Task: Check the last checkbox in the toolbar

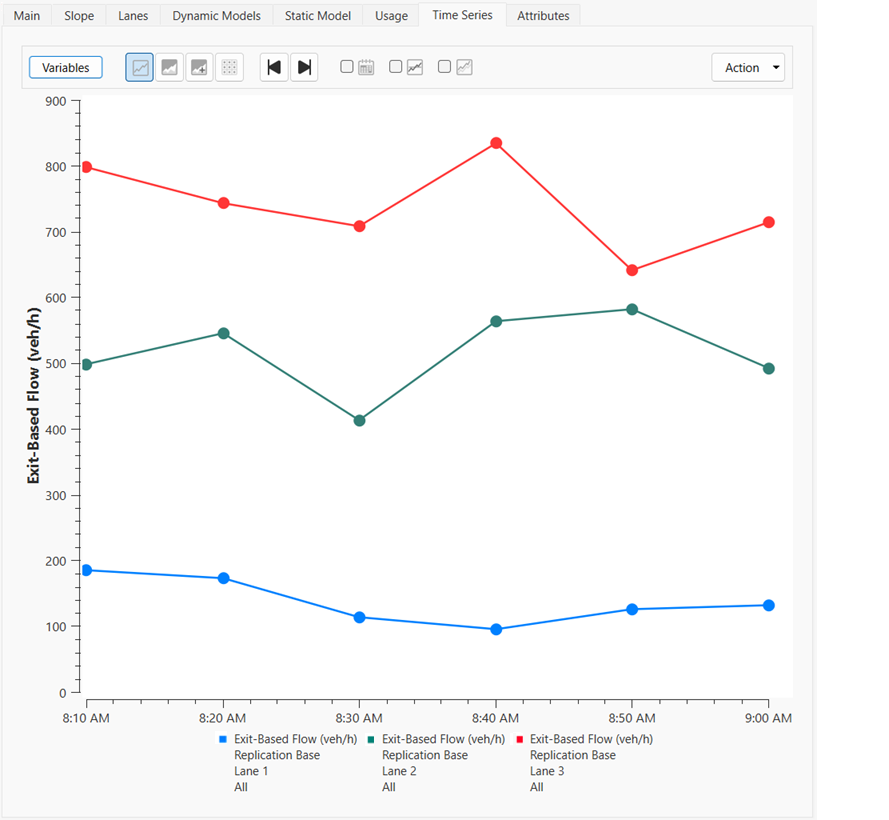Action: point(445,67)
